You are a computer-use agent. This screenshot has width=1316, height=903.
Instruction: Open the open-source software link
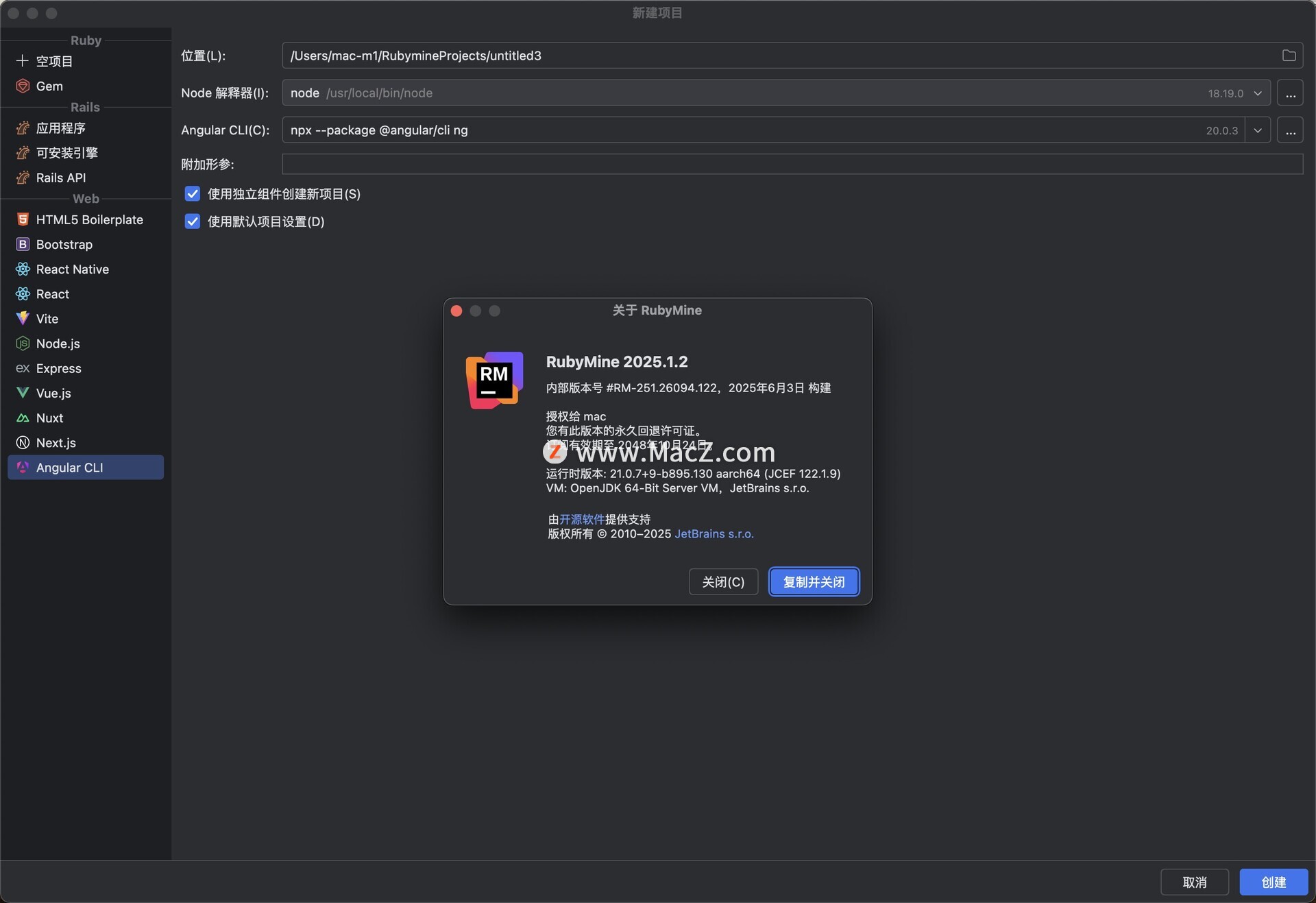[x=582, y=519]
